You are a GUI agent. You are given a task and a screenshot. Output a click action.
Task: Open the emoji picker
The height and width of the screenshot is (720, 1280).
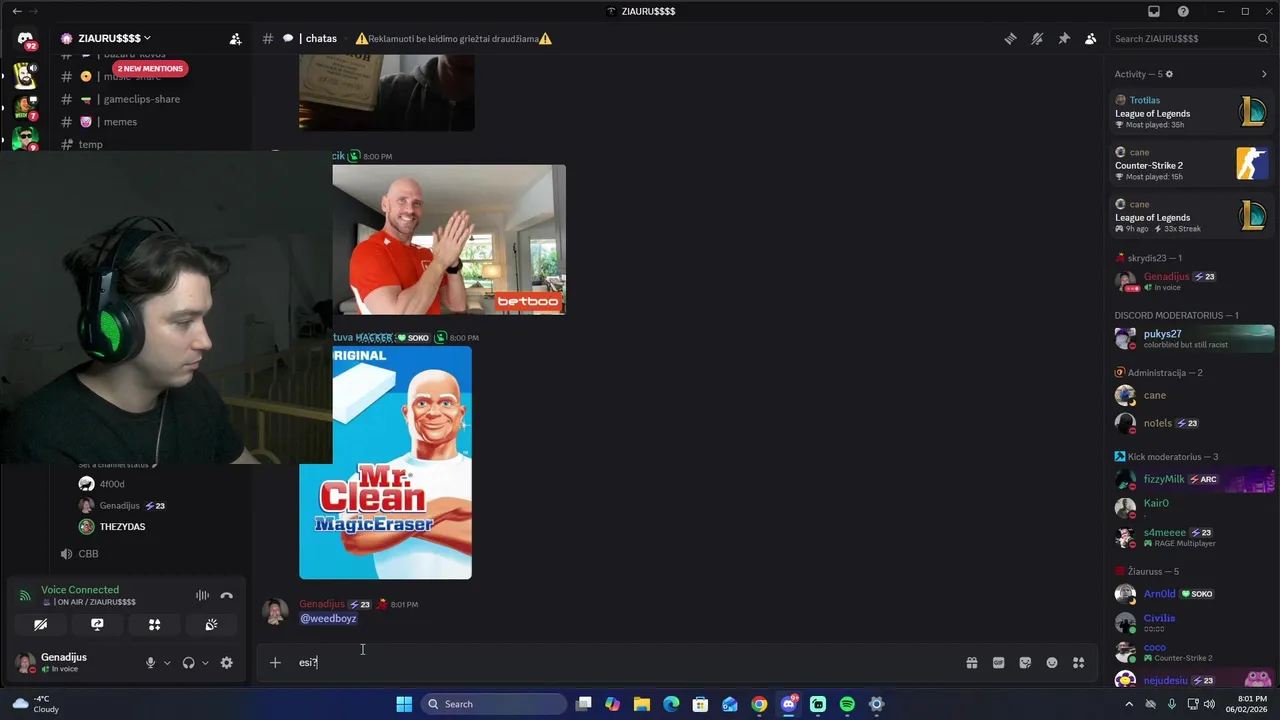coord(1052,662)
